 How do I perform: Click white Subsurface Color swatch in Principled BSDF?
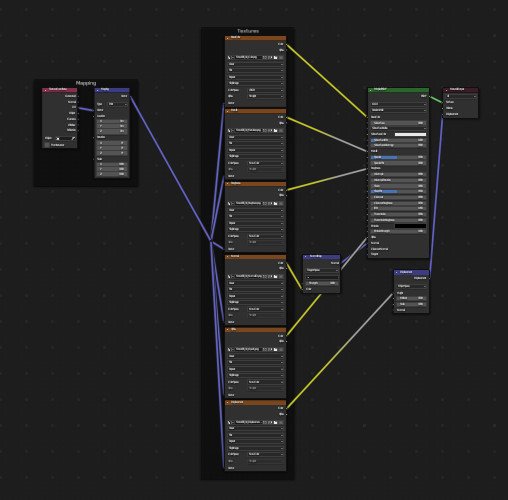[410, 134]
